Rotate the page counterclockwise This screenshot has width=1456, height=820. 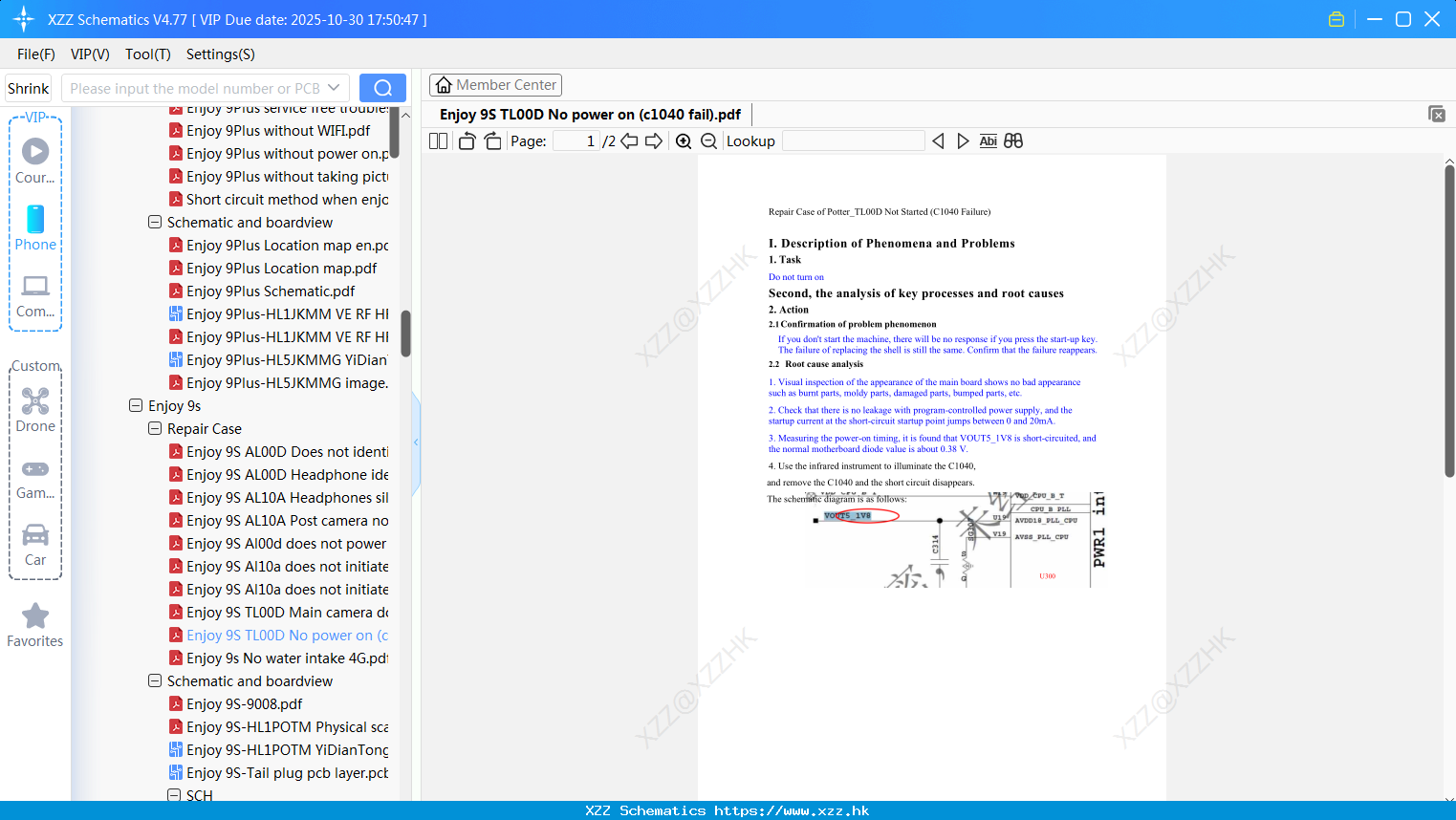pyautogui.click(x=467, y=141)
